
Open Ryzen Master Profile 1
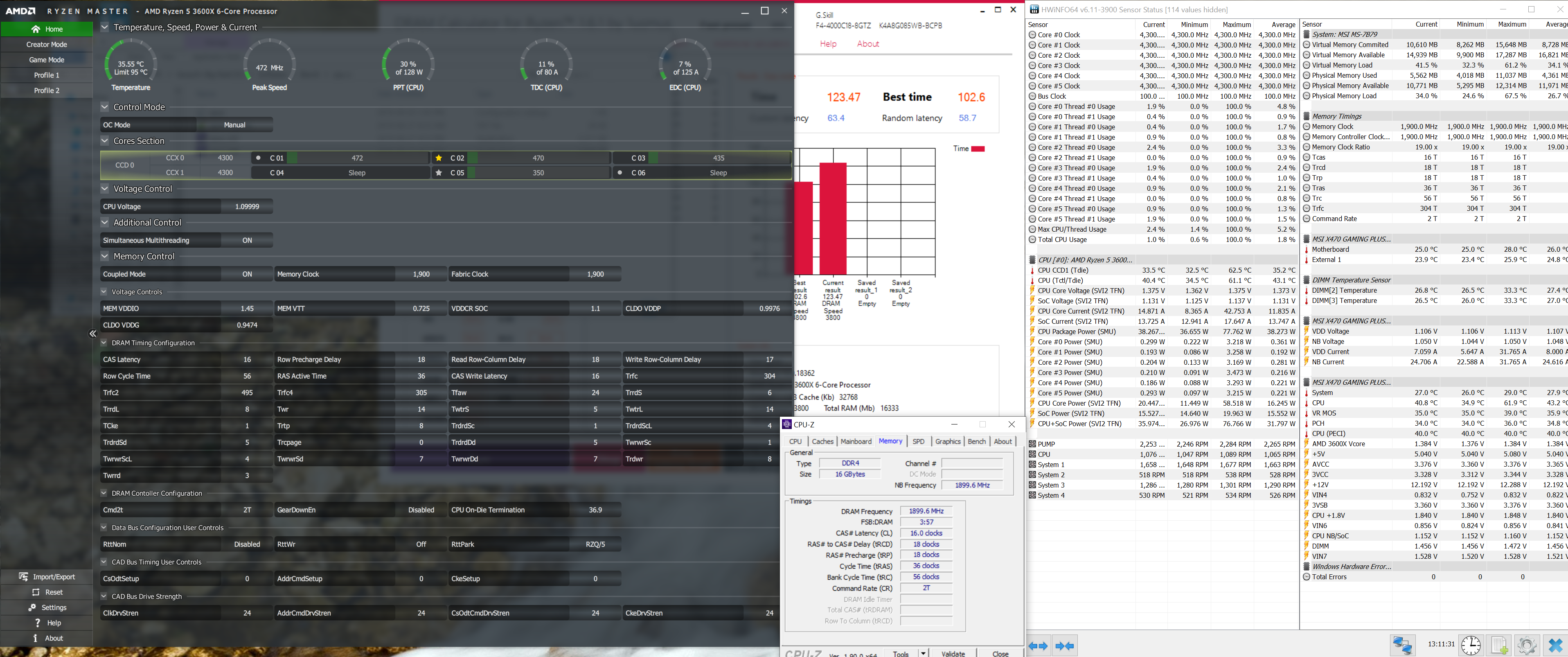(x=46, y=75)
